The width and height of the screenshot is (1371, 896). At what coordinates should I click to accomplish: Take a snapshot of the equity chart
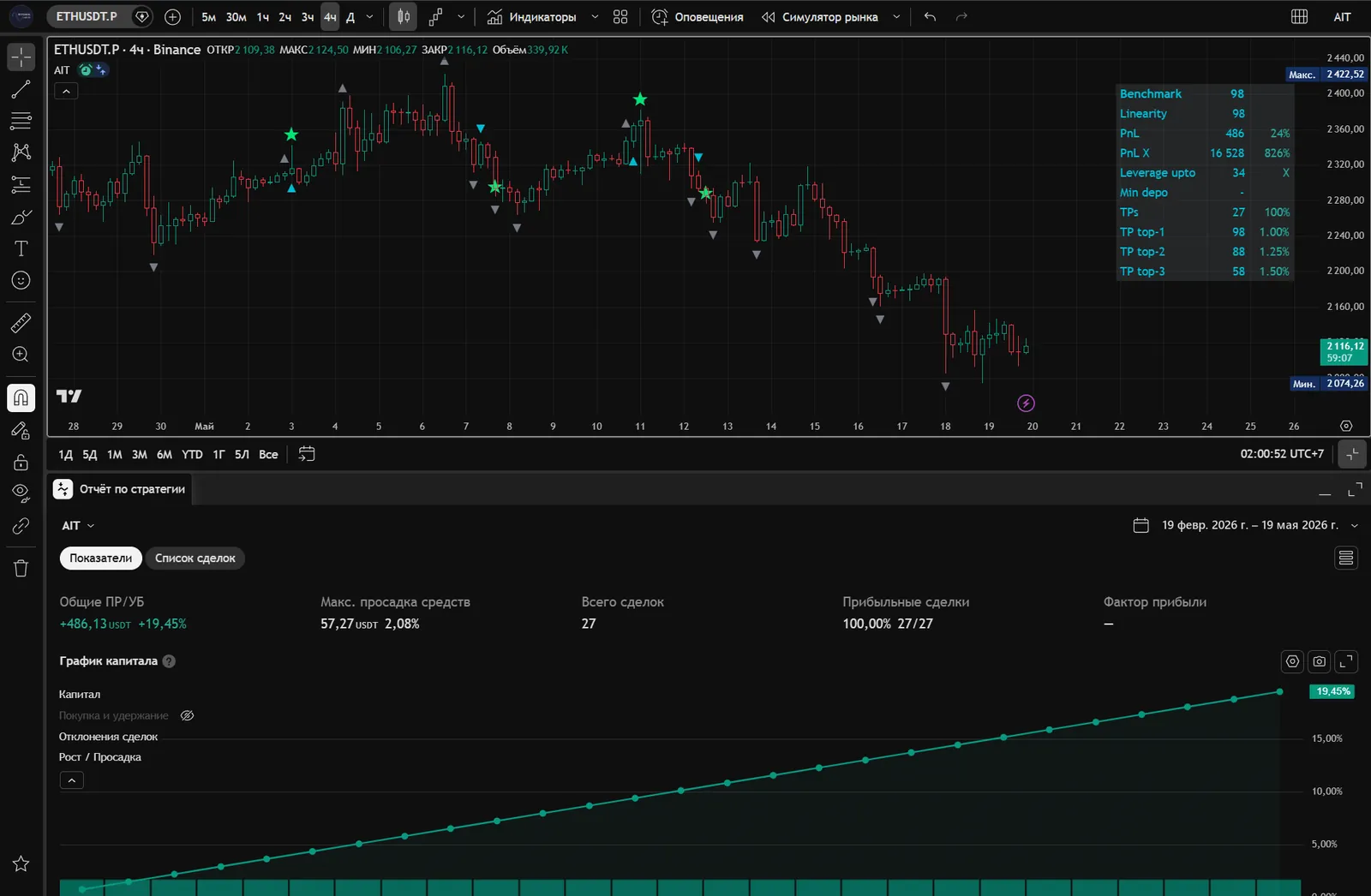pyautogui.click(x=1320, y=661)
